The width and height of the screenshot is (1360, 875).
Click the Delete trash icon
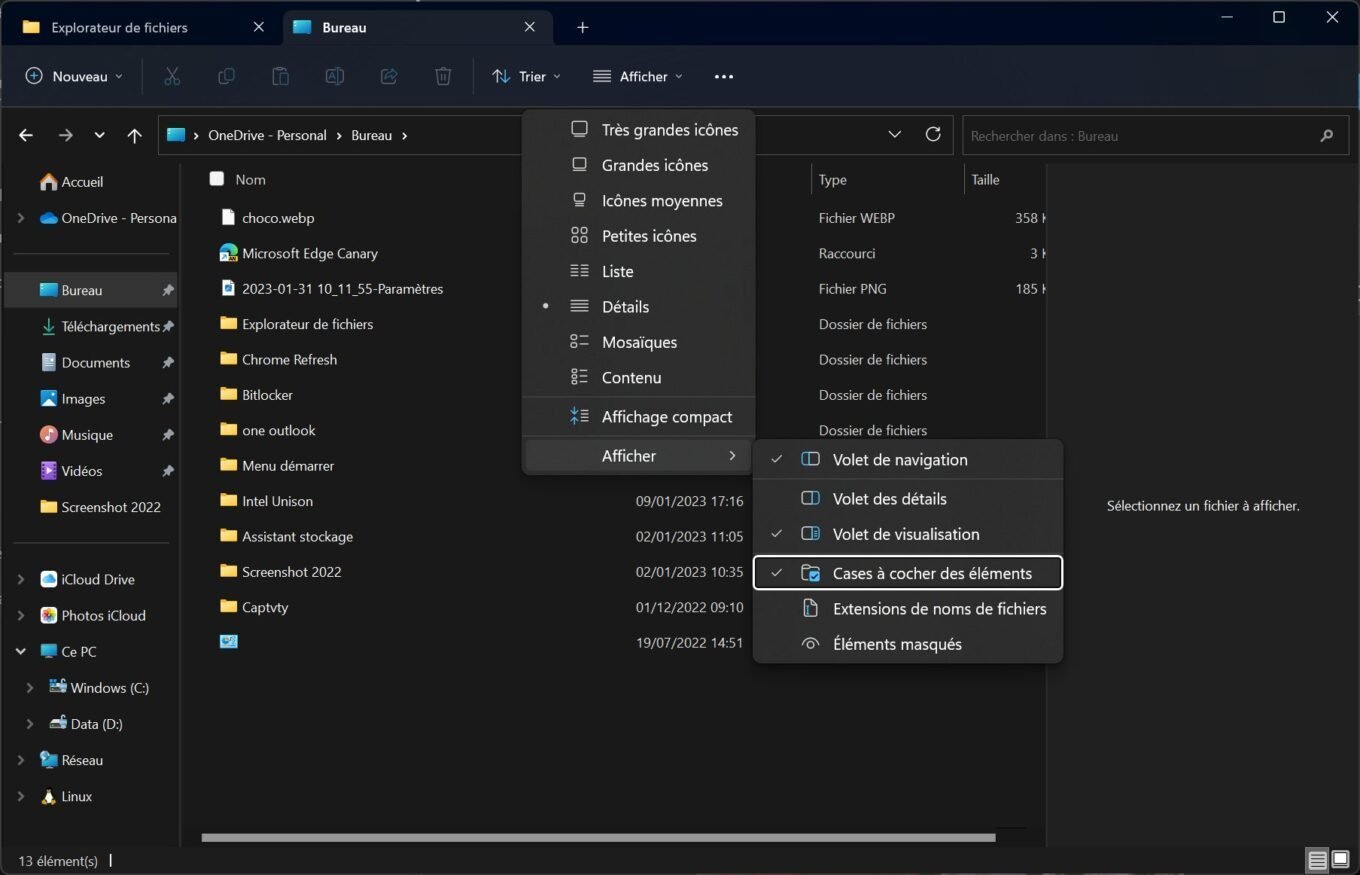coord(443,76)
